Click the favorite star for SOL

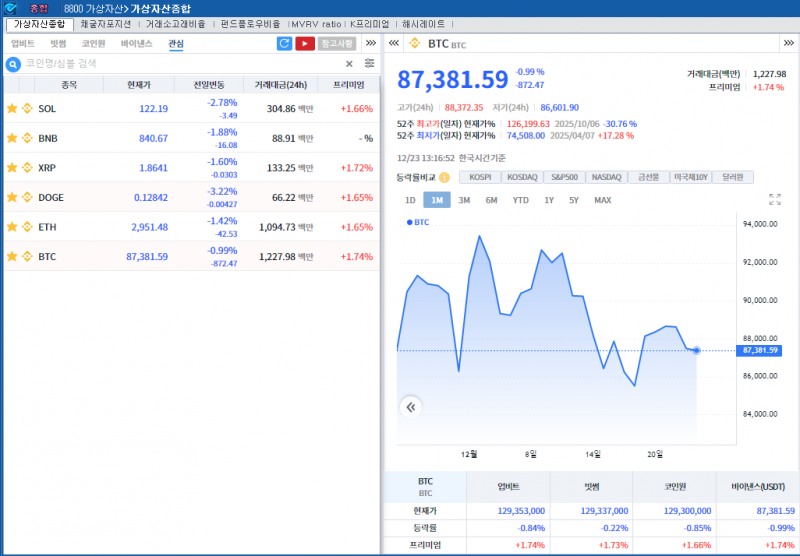point(12,109)
